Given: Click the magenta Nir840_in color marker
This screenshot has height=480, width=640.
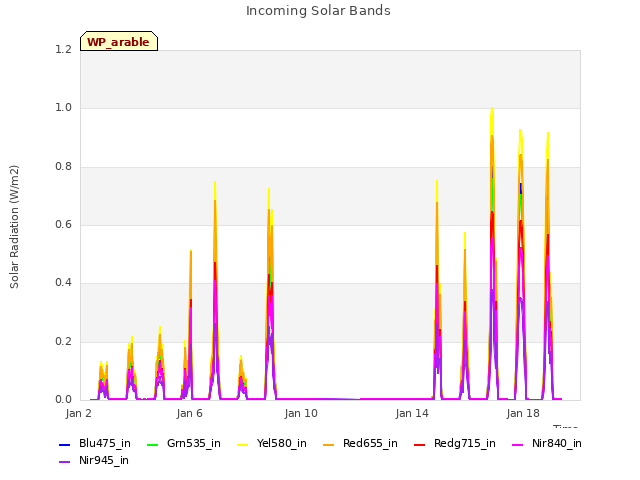Looking at the screenshot, I should pyautogui.click(x=517, y=444).
